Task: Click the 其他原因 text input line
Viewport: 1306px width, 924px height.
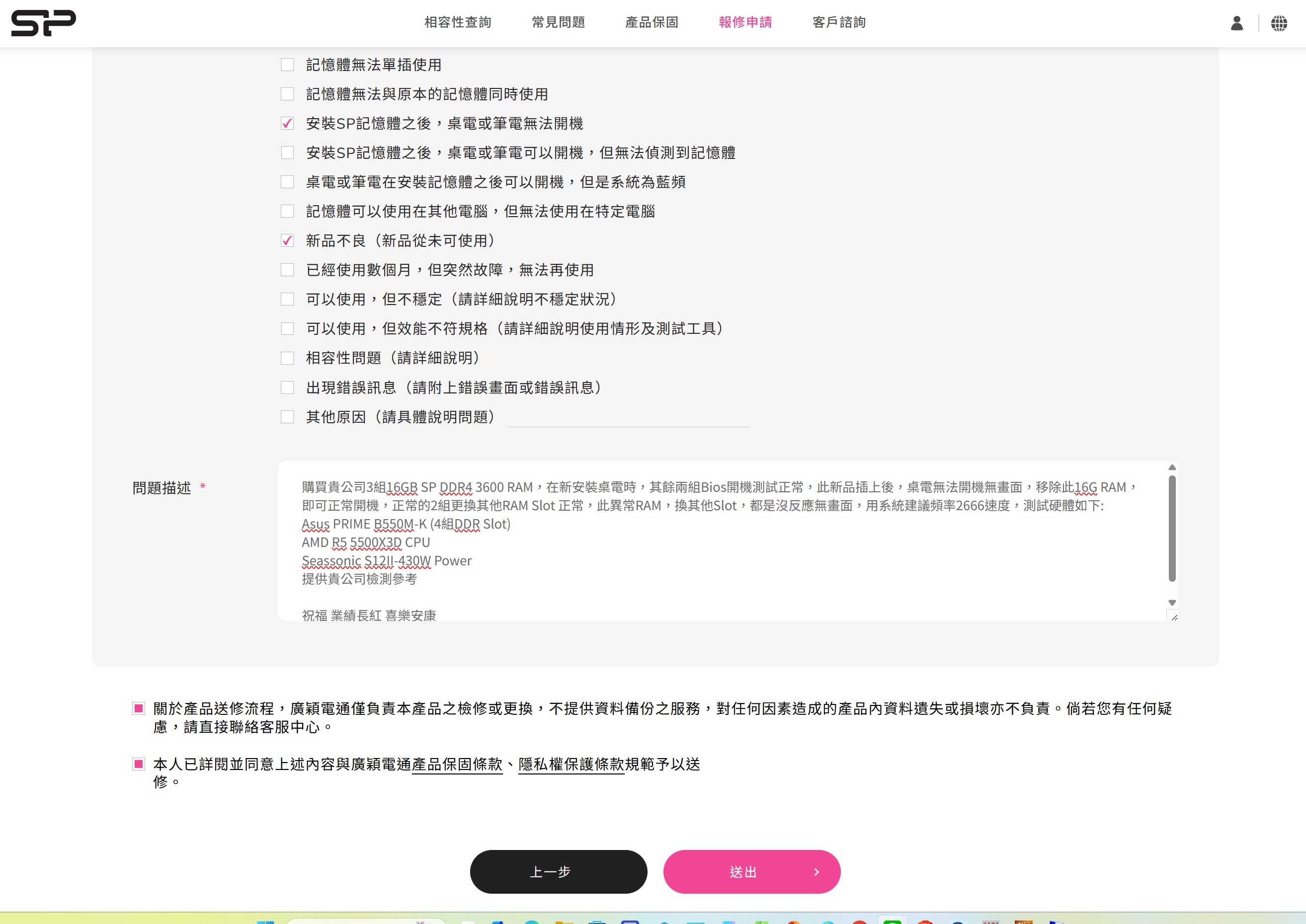Action: (628, 418)
